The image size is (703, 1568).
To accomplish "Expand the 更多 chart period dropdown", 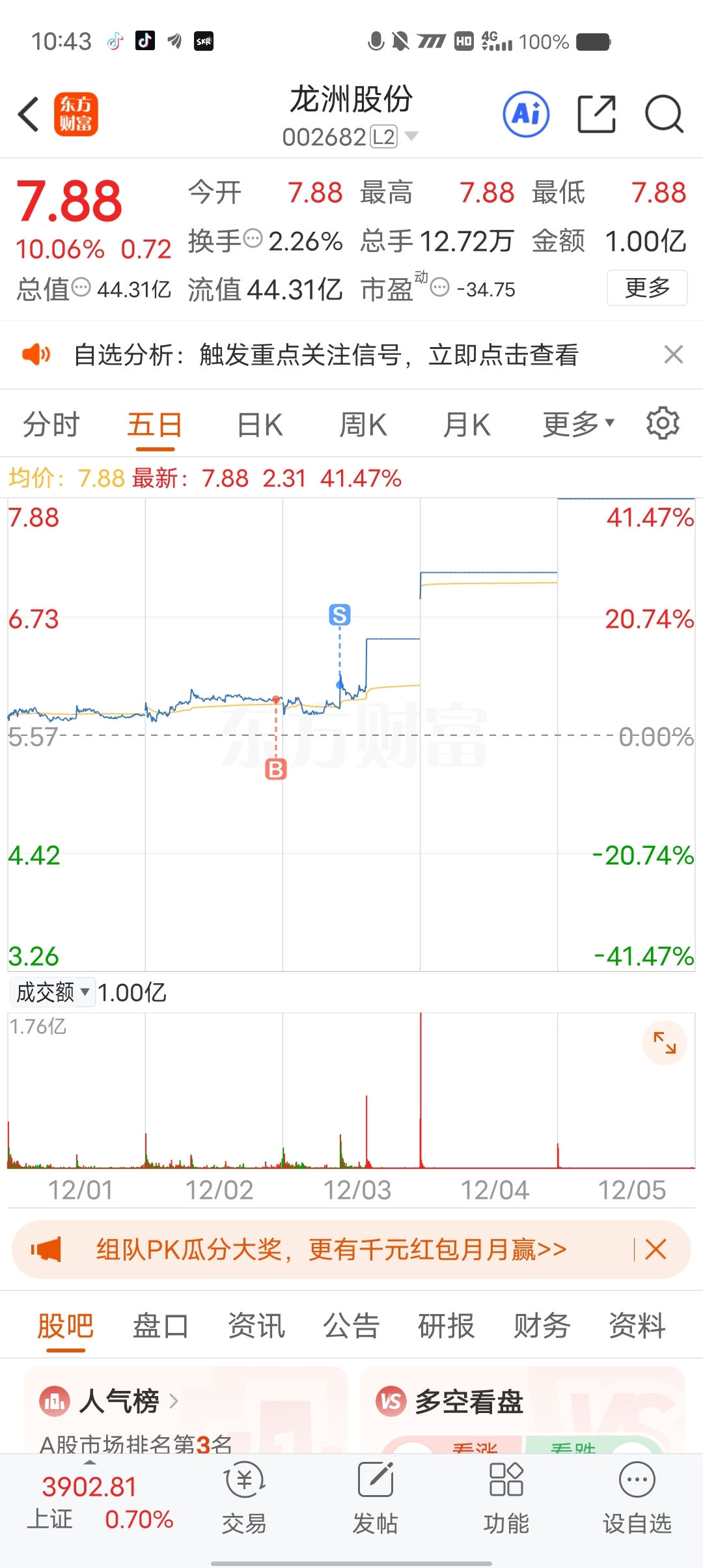I will [x=578, y=425].
